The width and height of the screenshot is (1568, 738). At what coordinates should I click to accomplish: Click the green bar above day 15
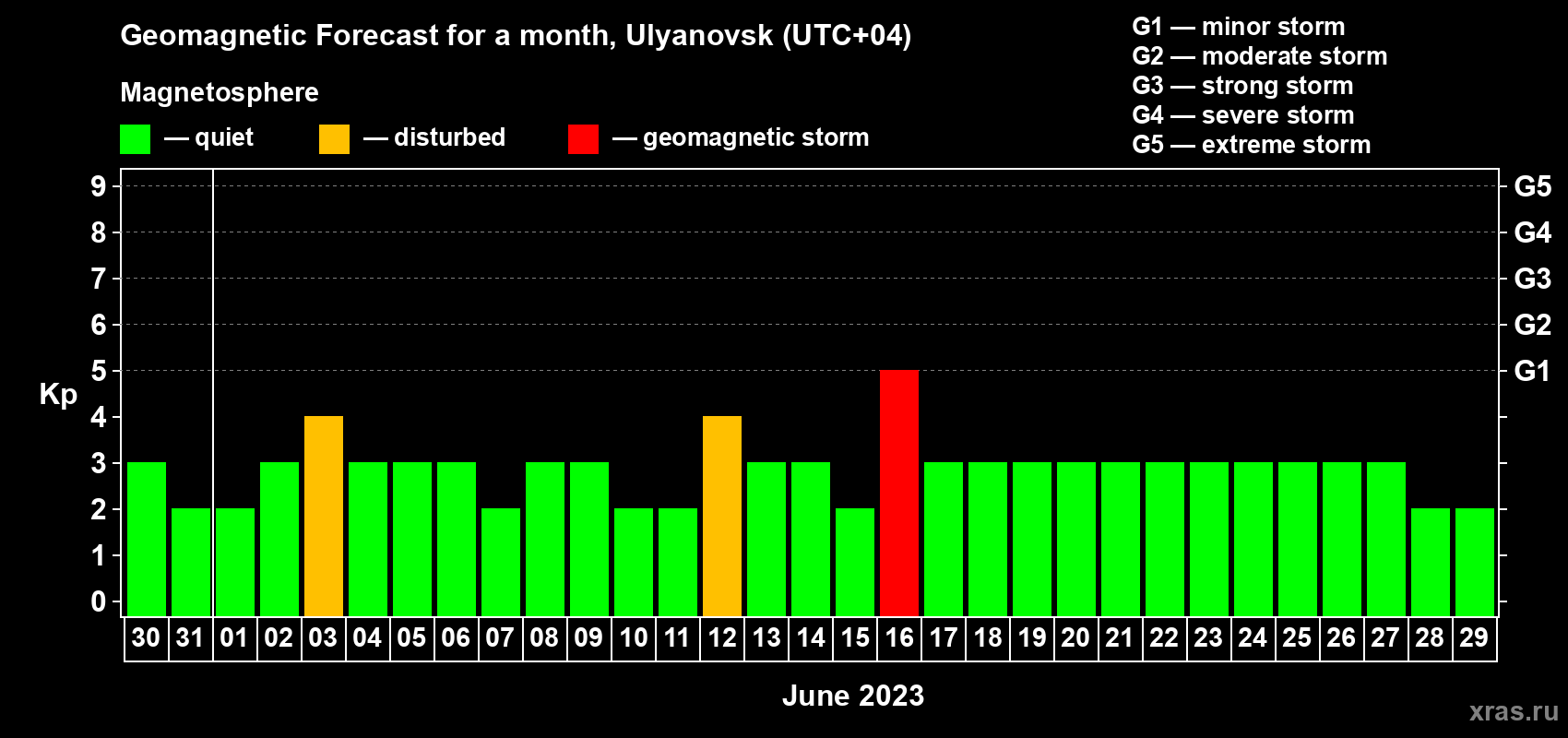pos(855,562)
